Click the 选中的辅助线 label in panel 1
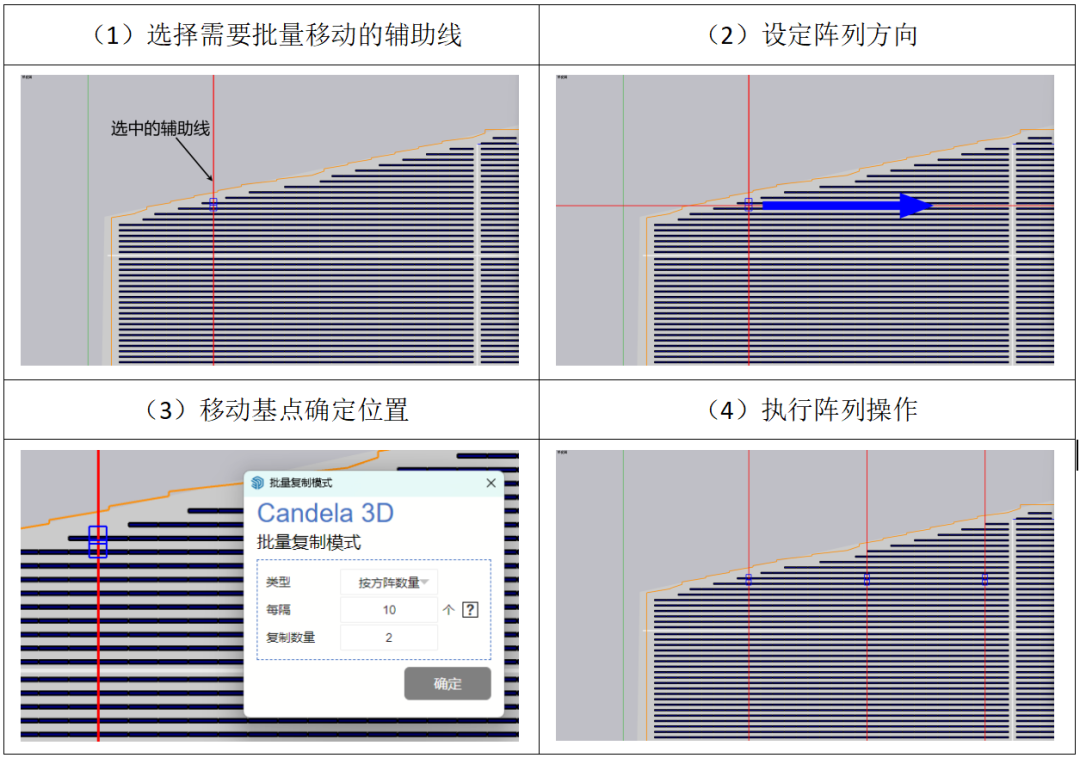This screenshot has width=1080, height=758. (x=160, y=128)
